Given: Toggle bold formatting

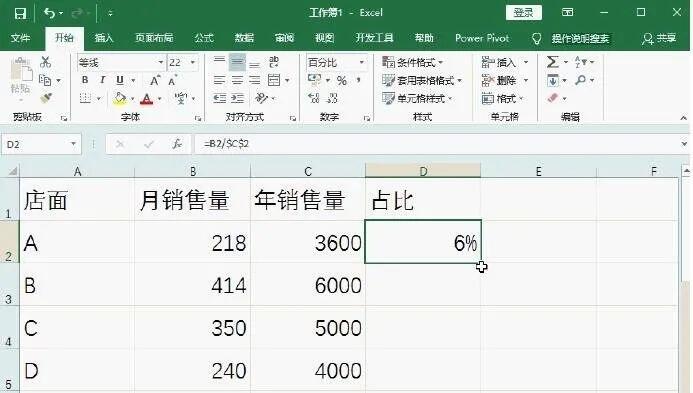Looking at the screenshot, I should [85, 80].
